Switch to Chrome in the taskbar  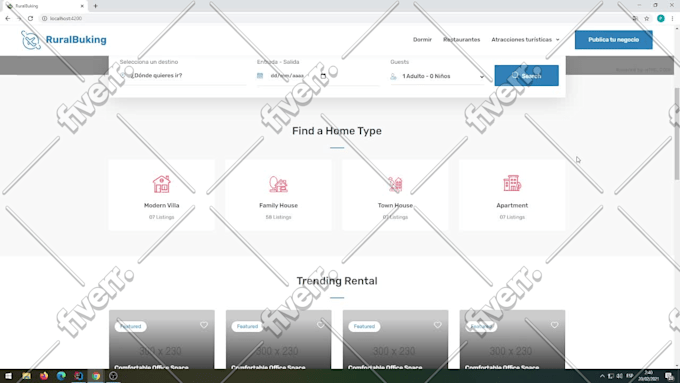96,376
